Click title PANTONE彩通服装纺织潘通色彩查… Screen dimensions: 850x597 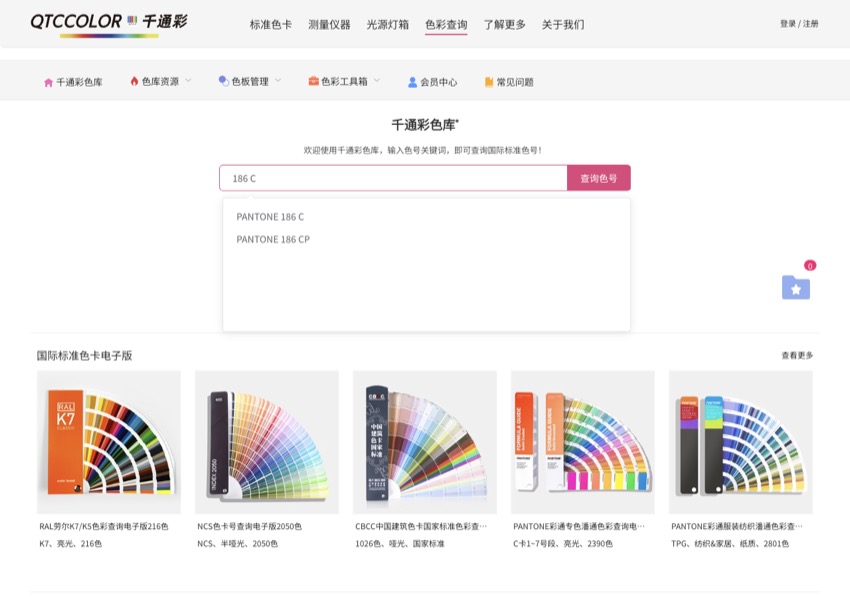[737, 526]
